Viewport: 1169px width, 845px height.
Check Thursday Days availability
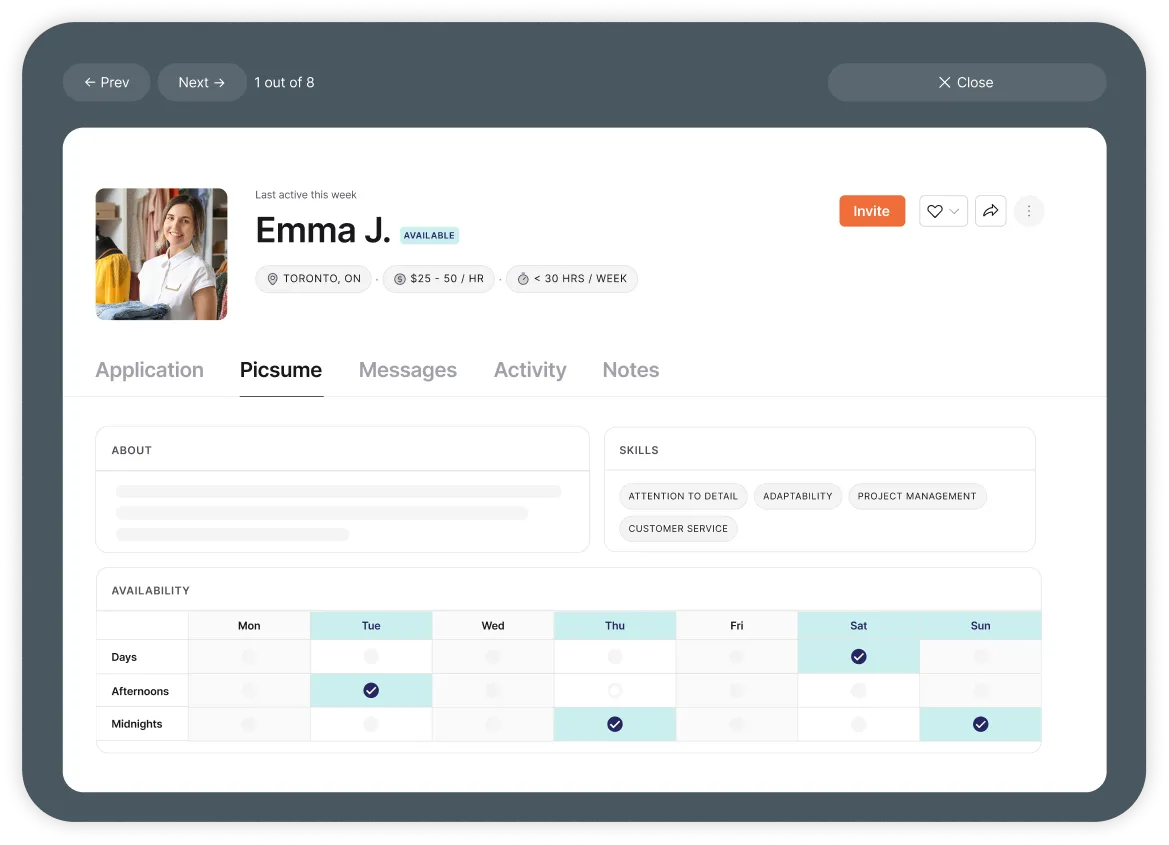click(x=615, y=657)
